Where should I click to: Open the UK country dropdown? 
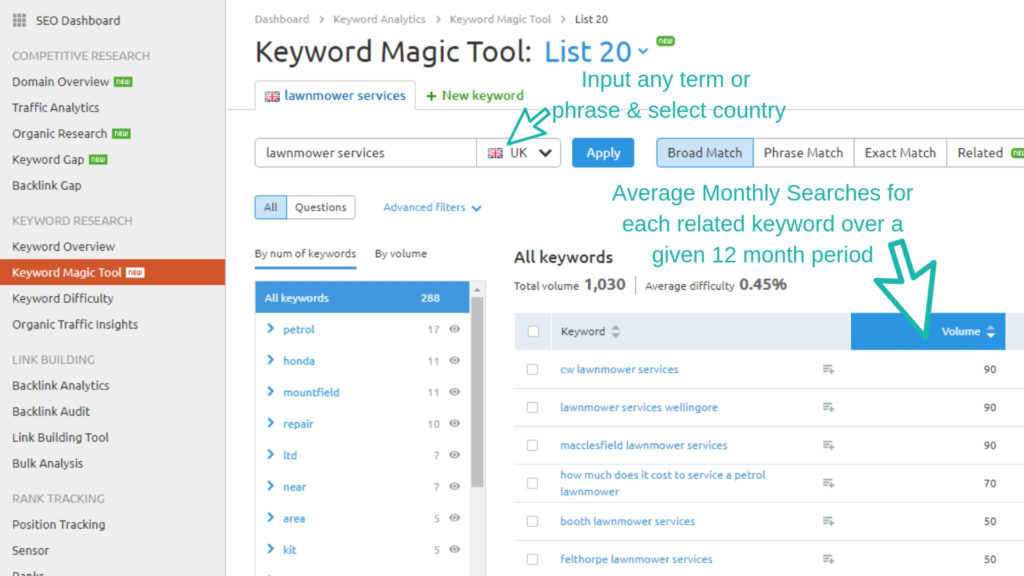(519, 153)
